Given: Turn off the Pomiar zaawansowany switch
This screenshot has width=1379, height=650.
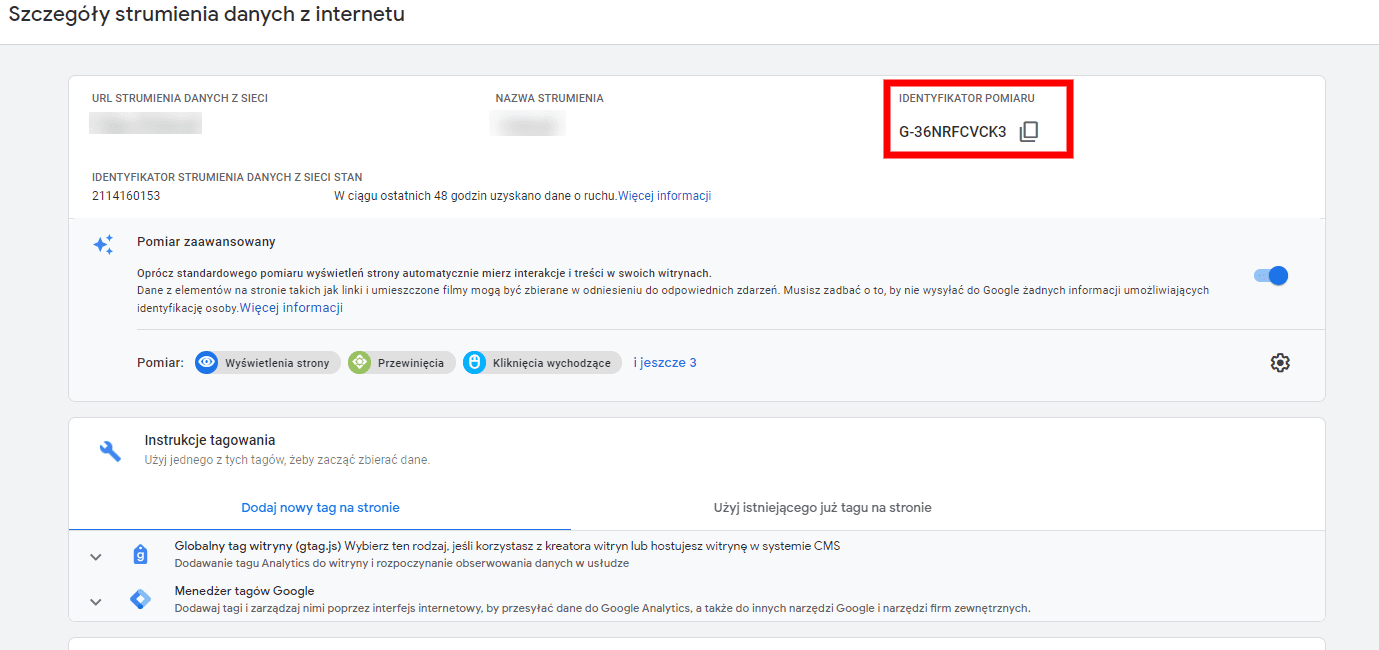Looking at the screenshot, I should (x=1271, y=276).
